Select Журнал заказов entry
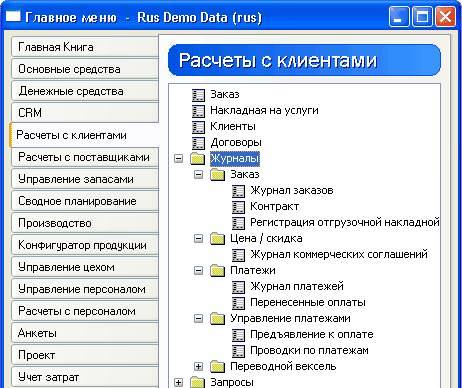This screenshot has width=462, height=388. pyautogui.click(x=292, y=190)
